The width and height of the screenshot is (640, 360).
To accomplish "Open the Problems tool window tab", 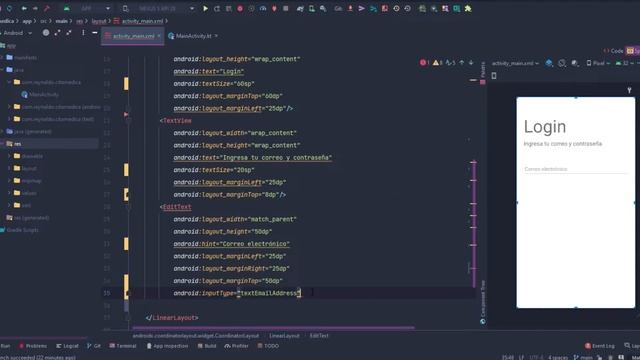I will pos(33,346).
